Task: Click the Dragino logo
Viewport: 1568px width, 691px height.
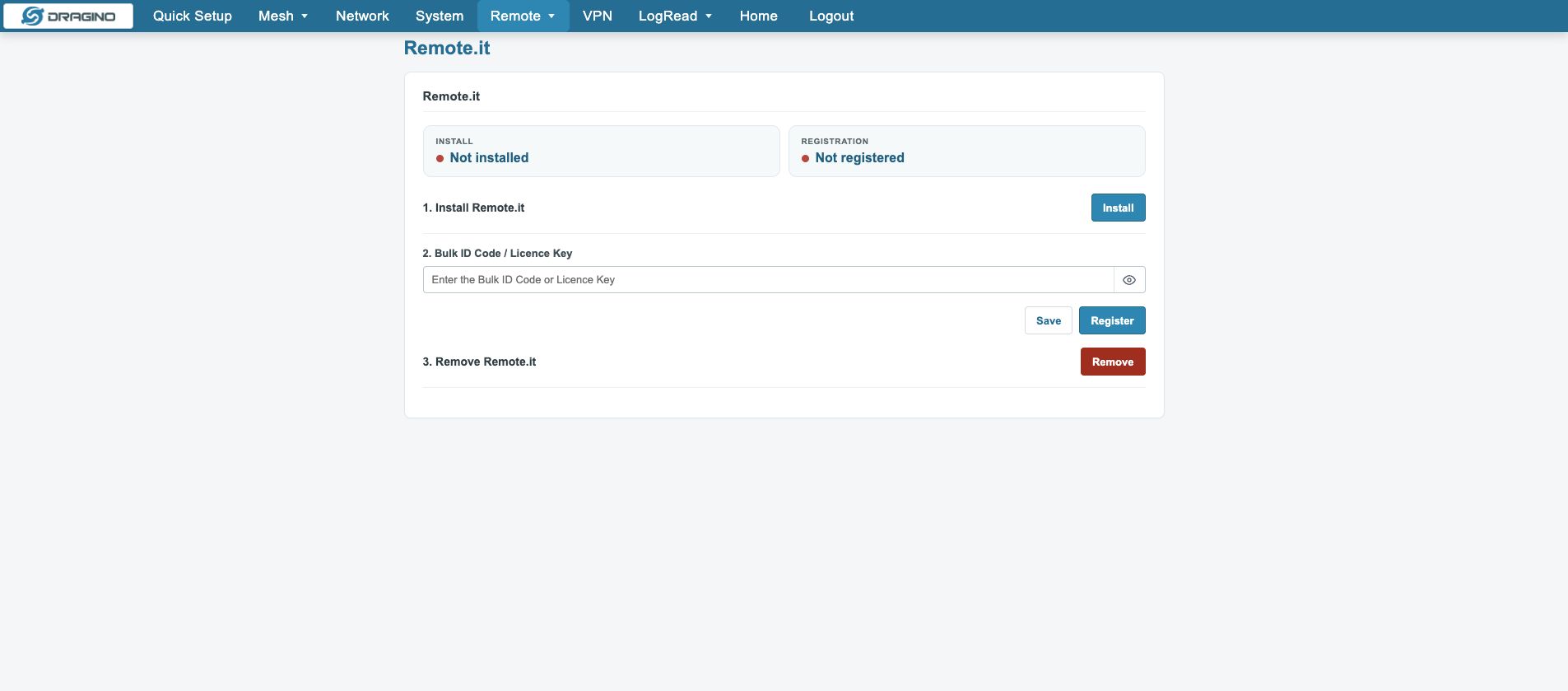Action: 68,16
